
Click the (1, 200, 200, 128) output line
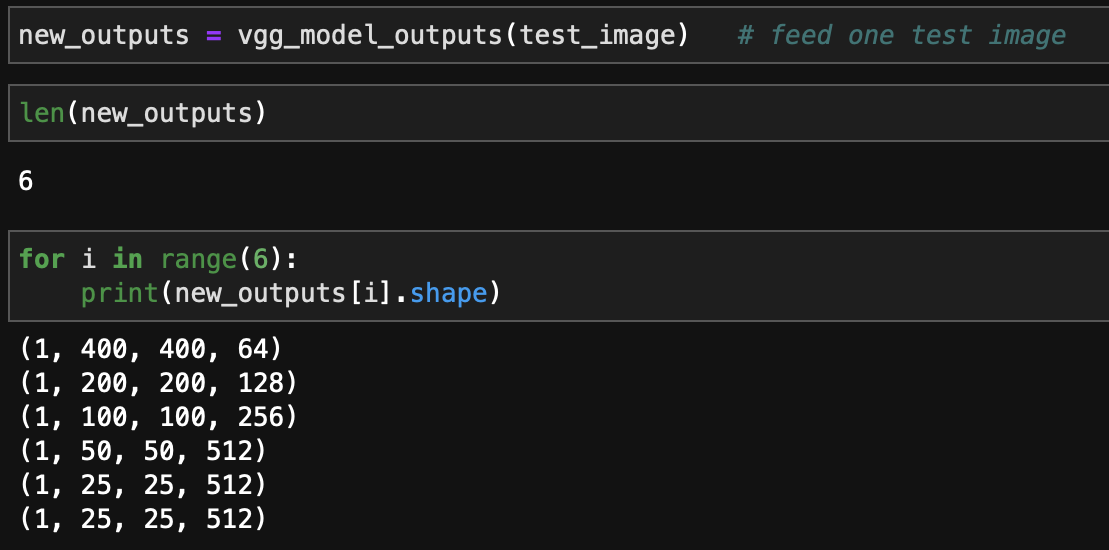(x=158, y=384)
